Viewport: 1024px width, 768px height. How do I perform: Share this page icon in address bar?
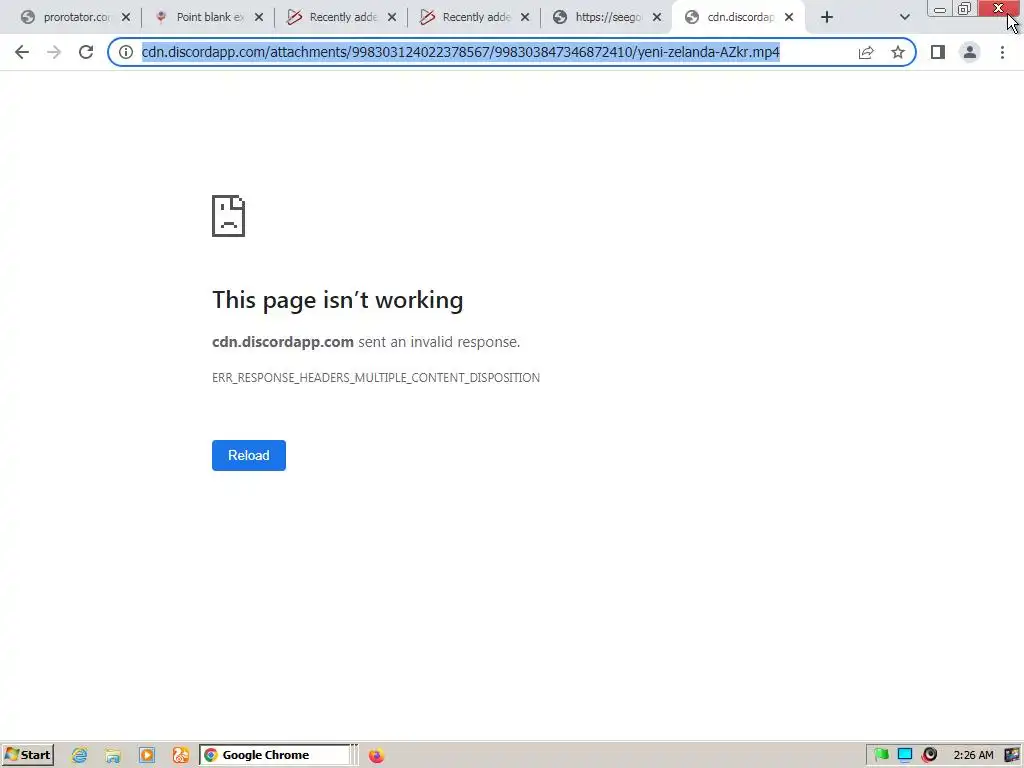point(866,52)
